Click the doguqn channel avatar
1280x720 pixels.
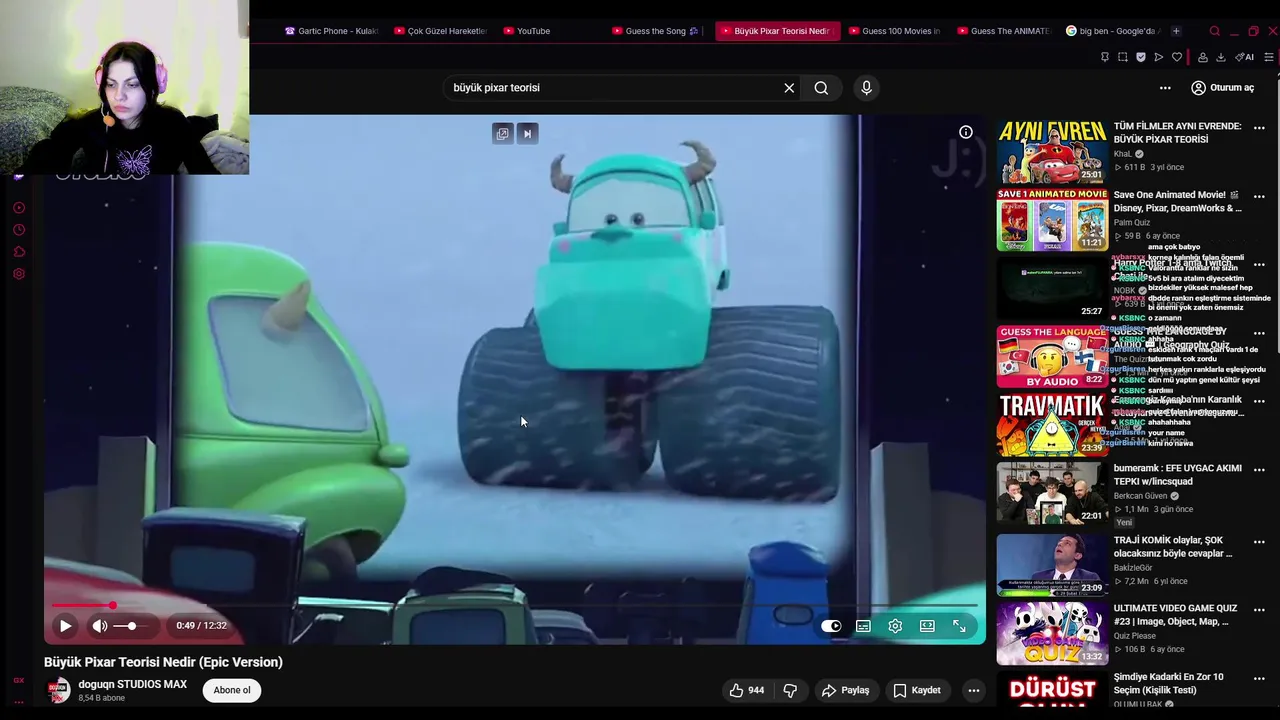(59, 690)
